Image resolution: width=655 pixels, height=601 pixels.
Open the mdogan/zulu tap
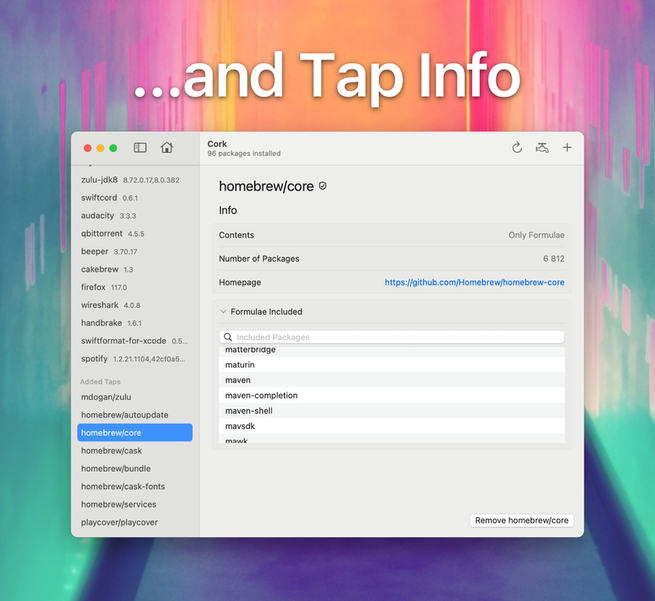[x=135, y=397]
